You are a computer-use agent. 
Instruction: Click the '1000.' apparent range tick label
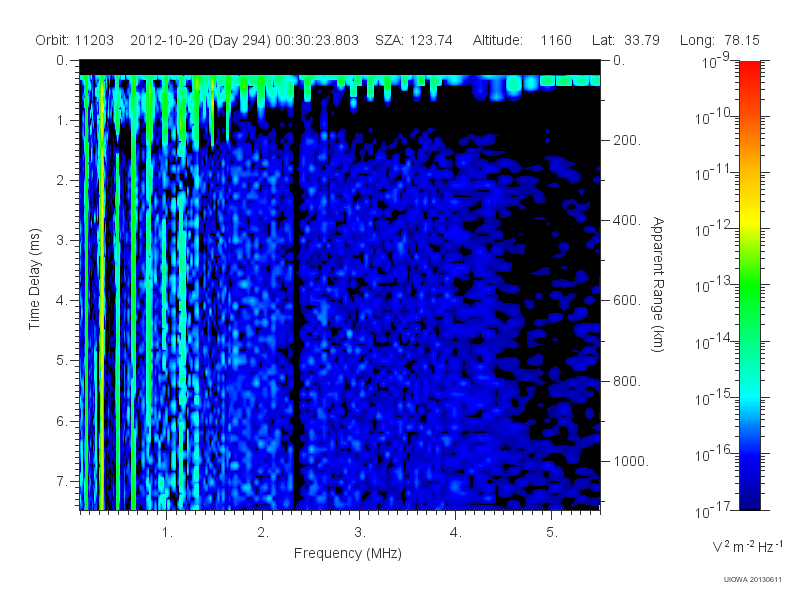631,461
